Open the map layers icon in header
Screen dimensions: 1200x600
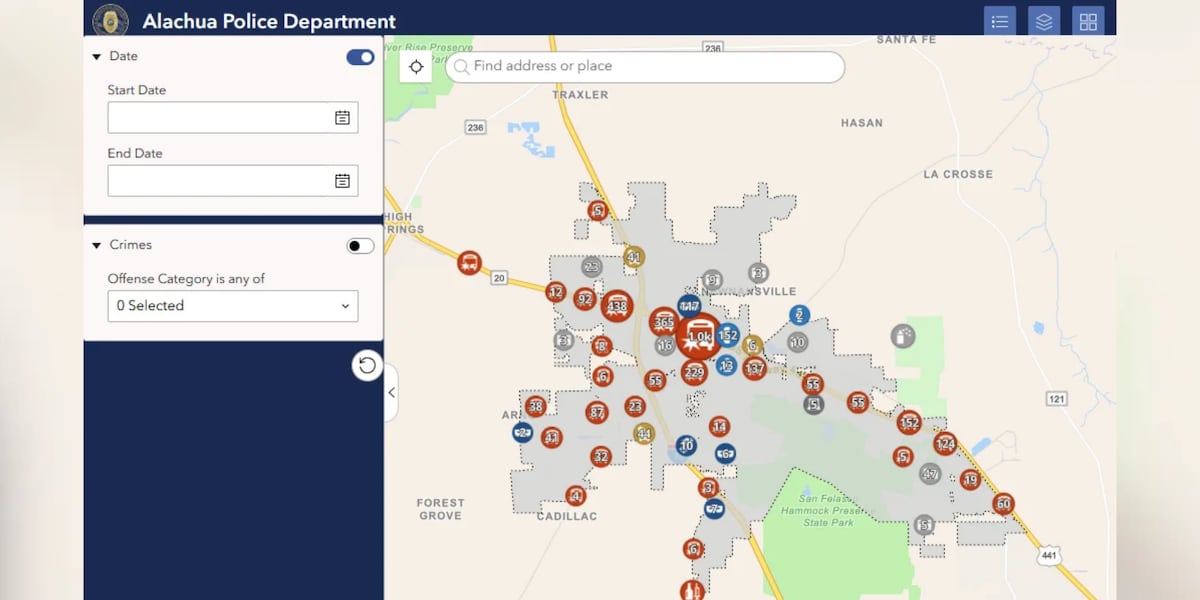coord(1044,21)
